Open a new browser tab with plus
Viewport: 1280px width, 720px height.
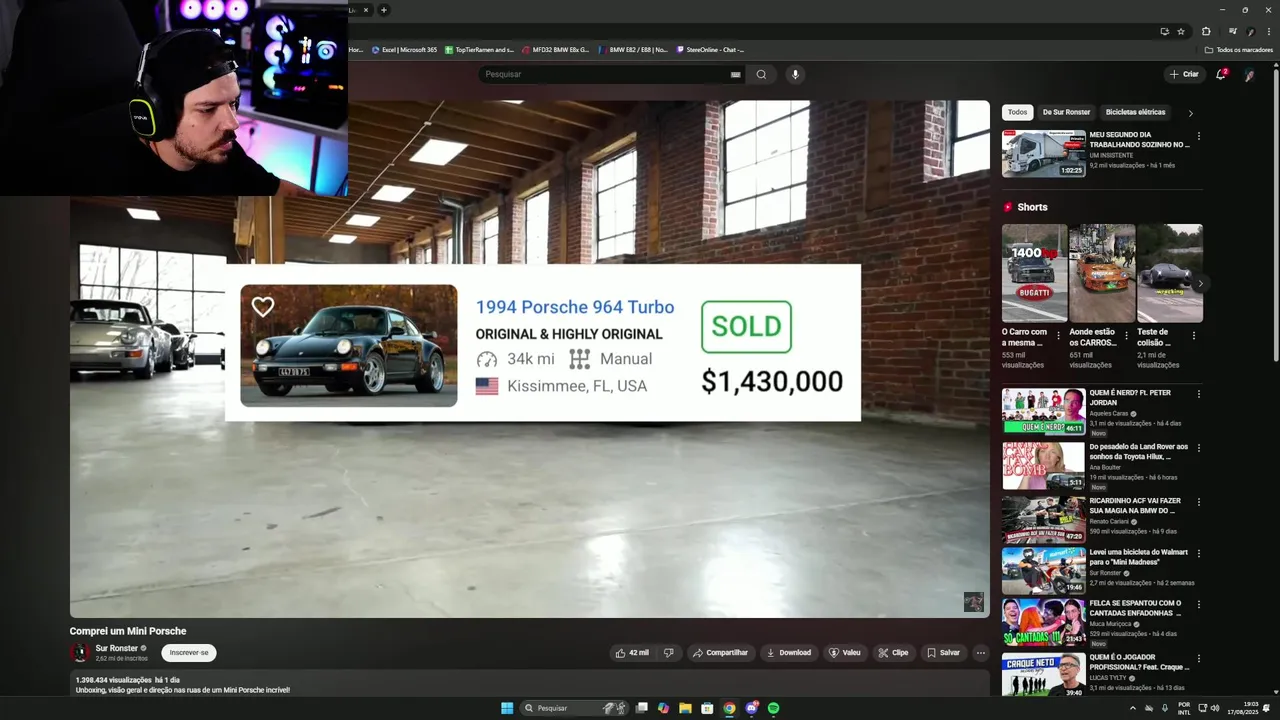[x=384, y=10]
